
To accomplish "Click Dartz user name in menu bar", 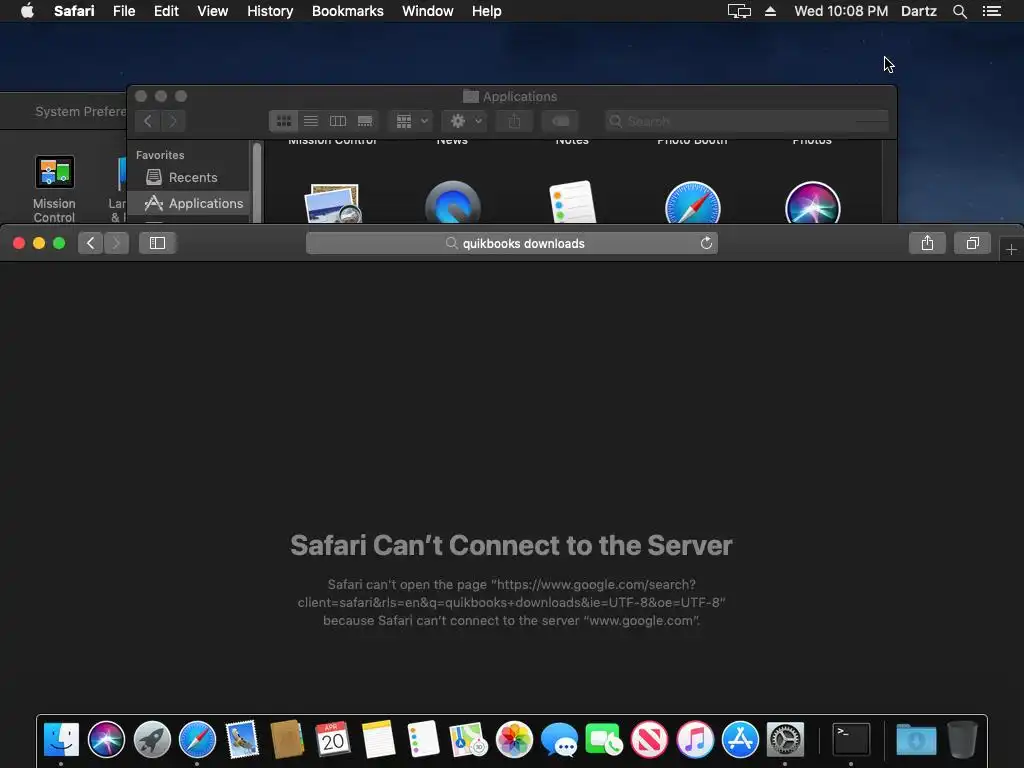I will (918, 11).
